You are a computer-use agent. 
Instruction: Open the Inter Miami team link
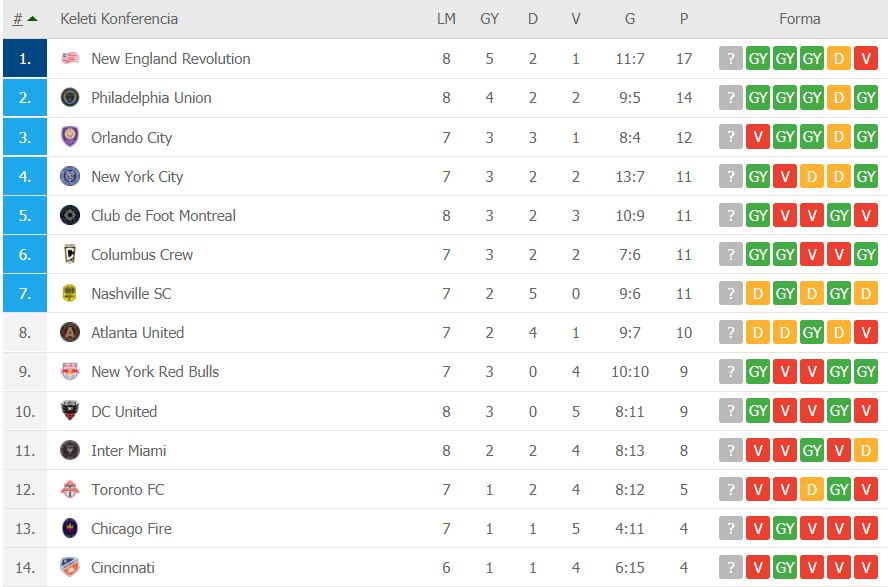coord(129,451)
